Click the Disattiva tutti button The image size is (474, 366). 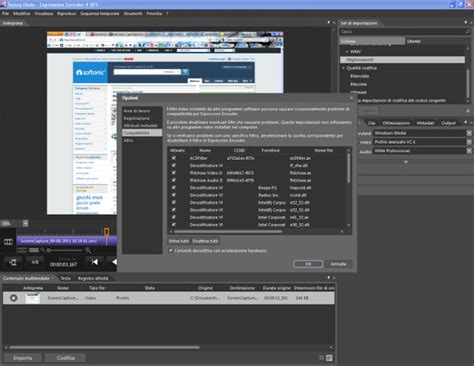(x=205, y=241)
